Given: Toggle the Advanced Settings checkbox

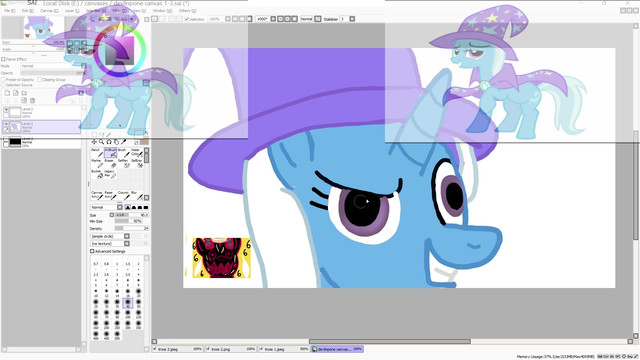Looking at the screenshot, I should (92, 251).
